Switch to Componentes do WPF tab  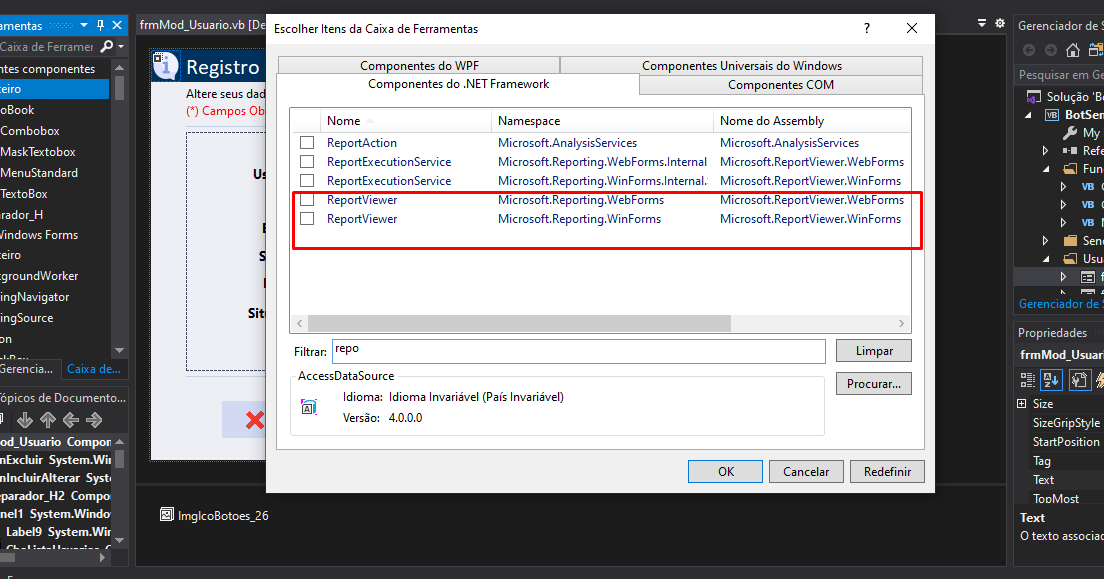click(x=419, y=66)
